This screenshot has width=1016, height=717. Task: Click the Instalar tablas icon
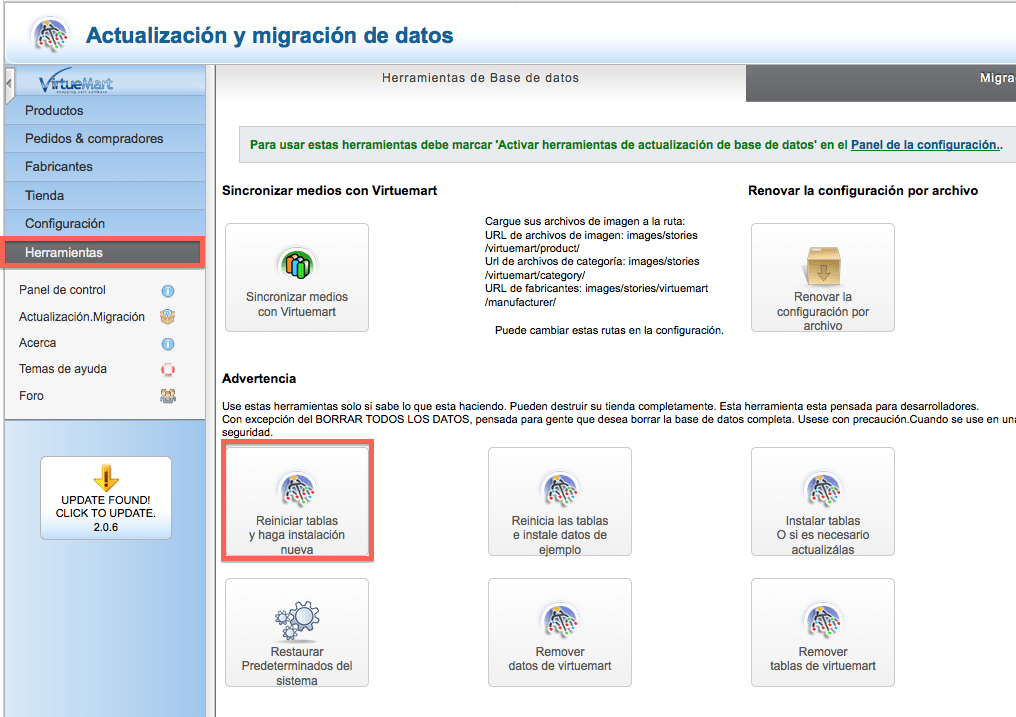(823, 489)
